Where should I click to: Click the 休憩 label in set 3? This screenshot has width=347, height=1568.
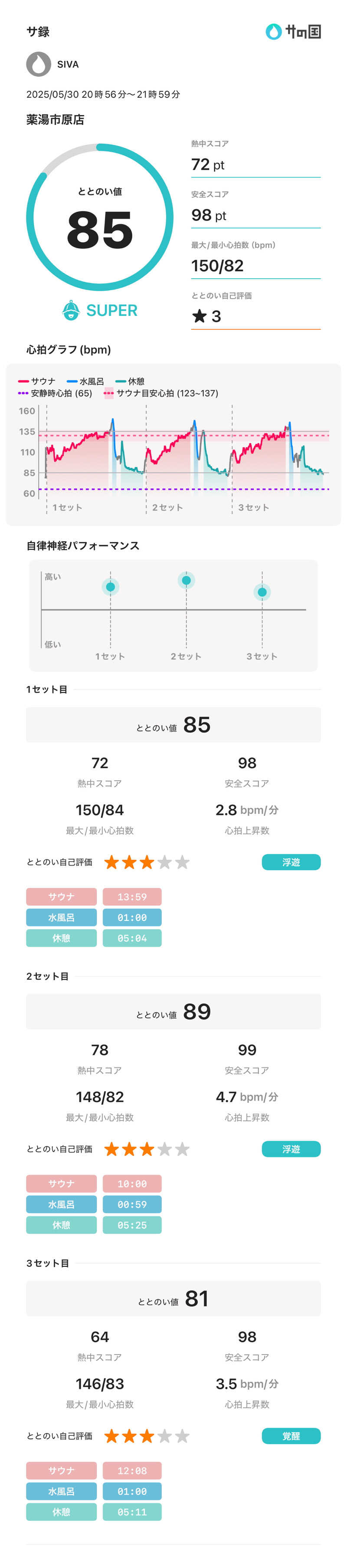pos(62,1512)
